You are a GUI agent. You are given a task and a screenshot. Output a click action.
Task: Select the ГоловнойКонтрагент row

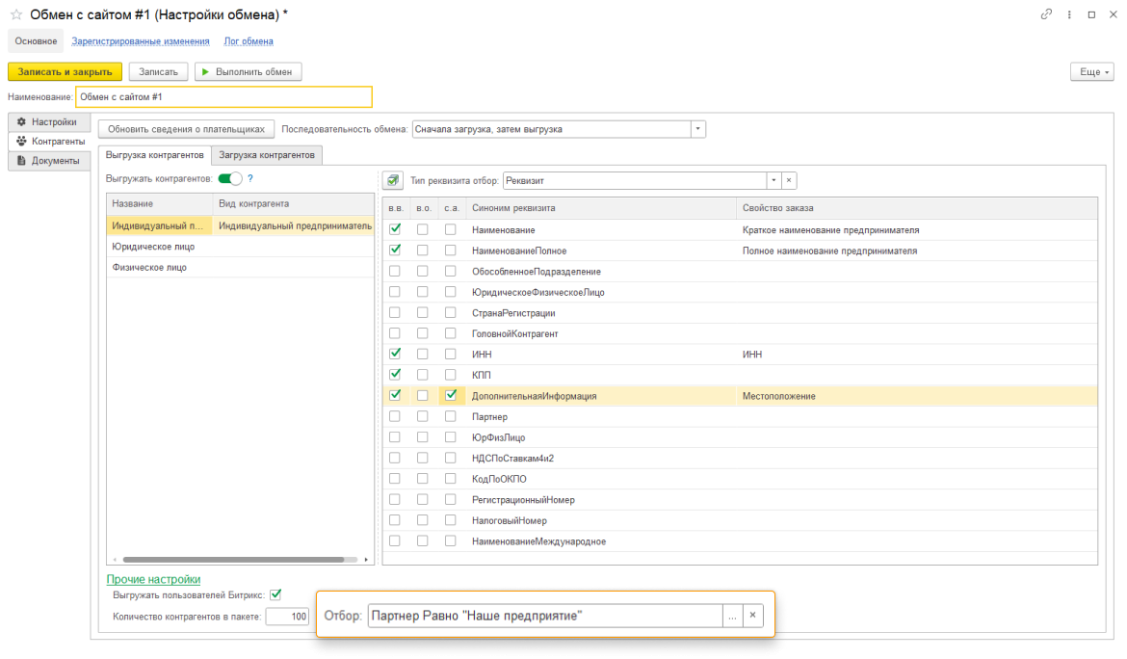tap(740, 333)
